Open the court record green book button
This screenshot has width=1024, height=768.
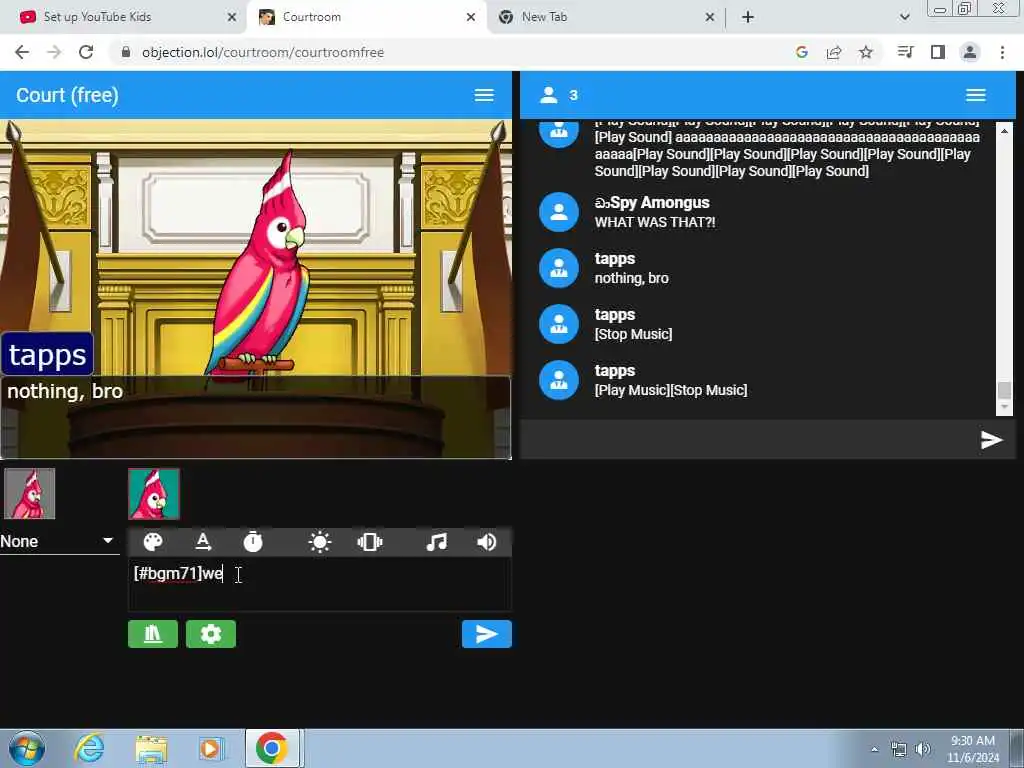(x=153, y=634)
